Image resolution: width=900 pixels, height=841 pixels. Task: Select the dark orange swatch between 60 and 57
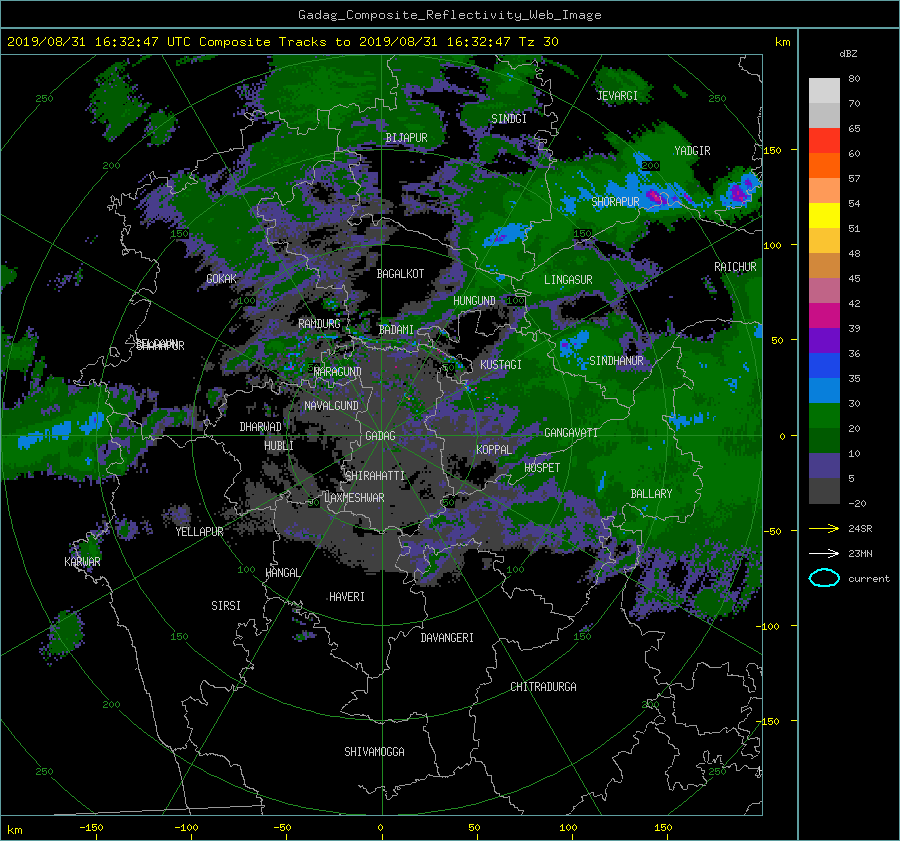coord(824,165)
